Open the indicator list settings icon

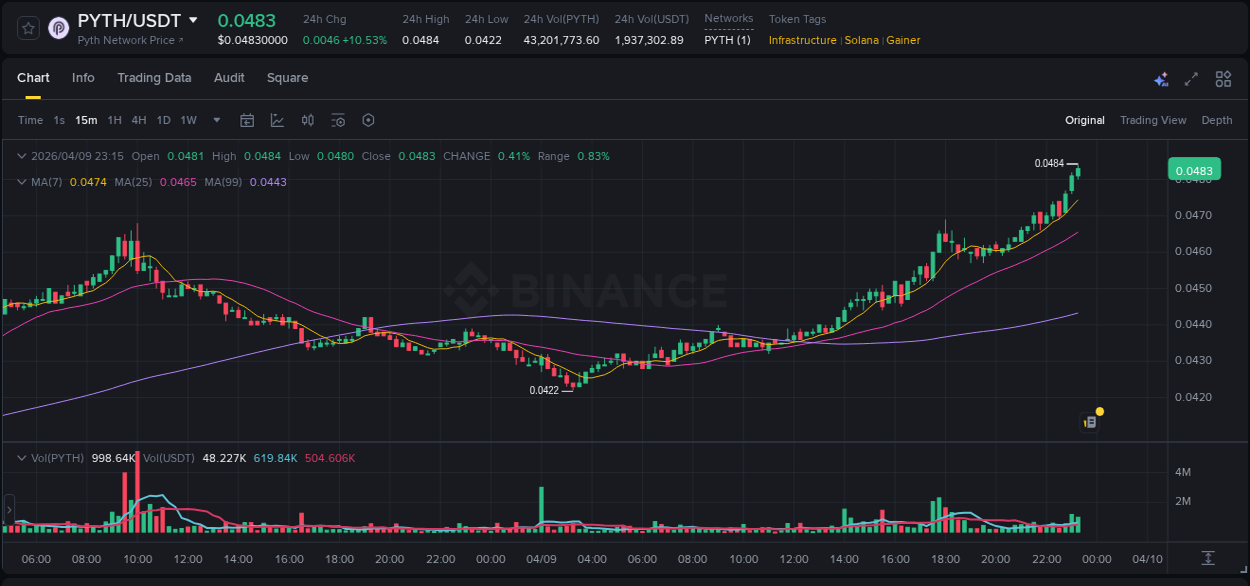coord(338,120)
